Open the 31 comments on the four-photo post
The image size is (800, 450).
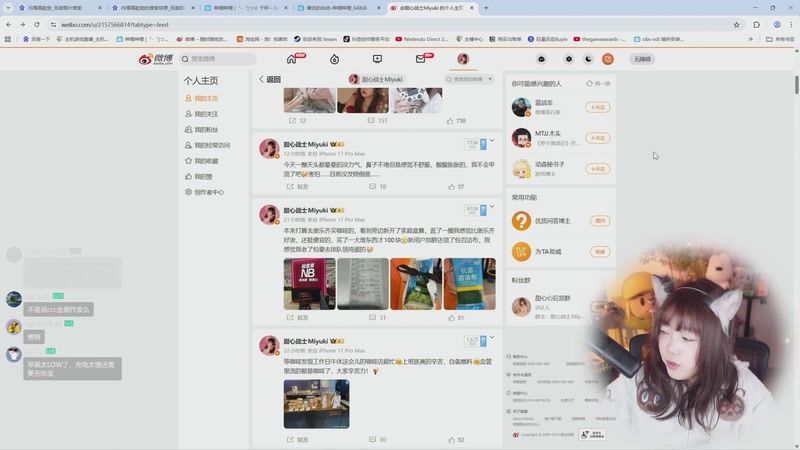378,318
